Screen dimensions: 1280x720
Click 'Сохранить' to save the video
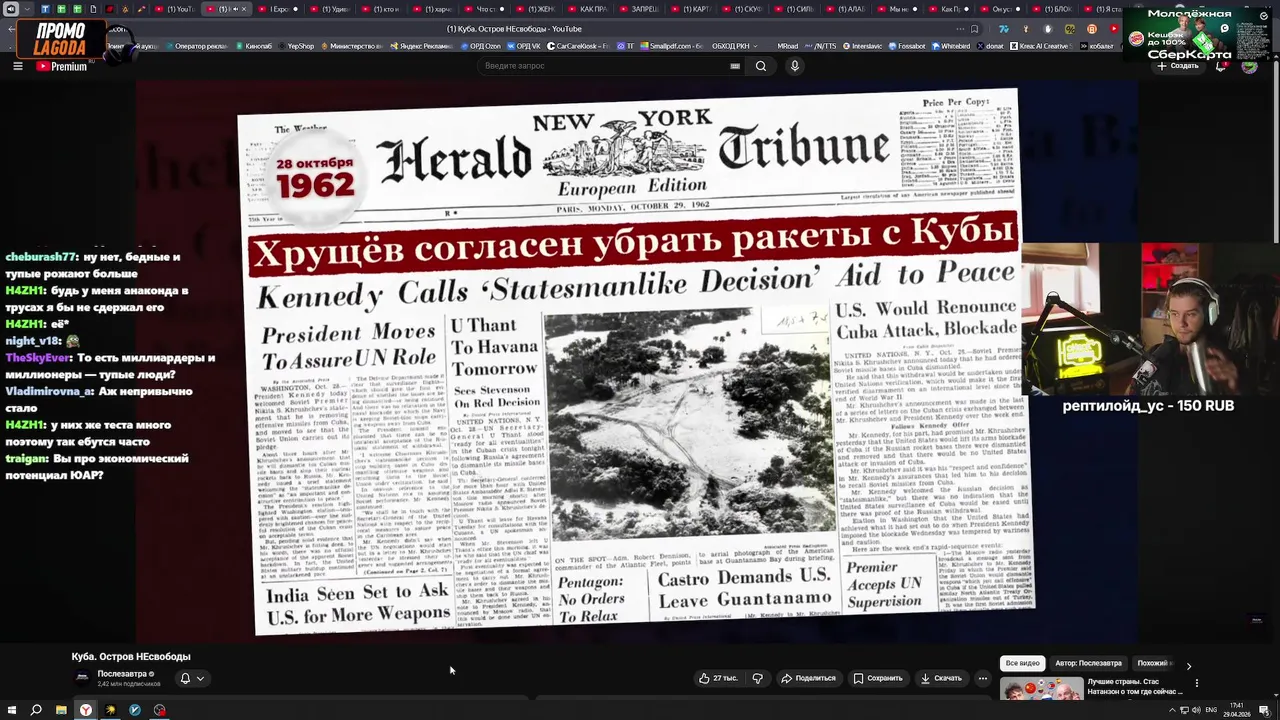tap(877, 678)
